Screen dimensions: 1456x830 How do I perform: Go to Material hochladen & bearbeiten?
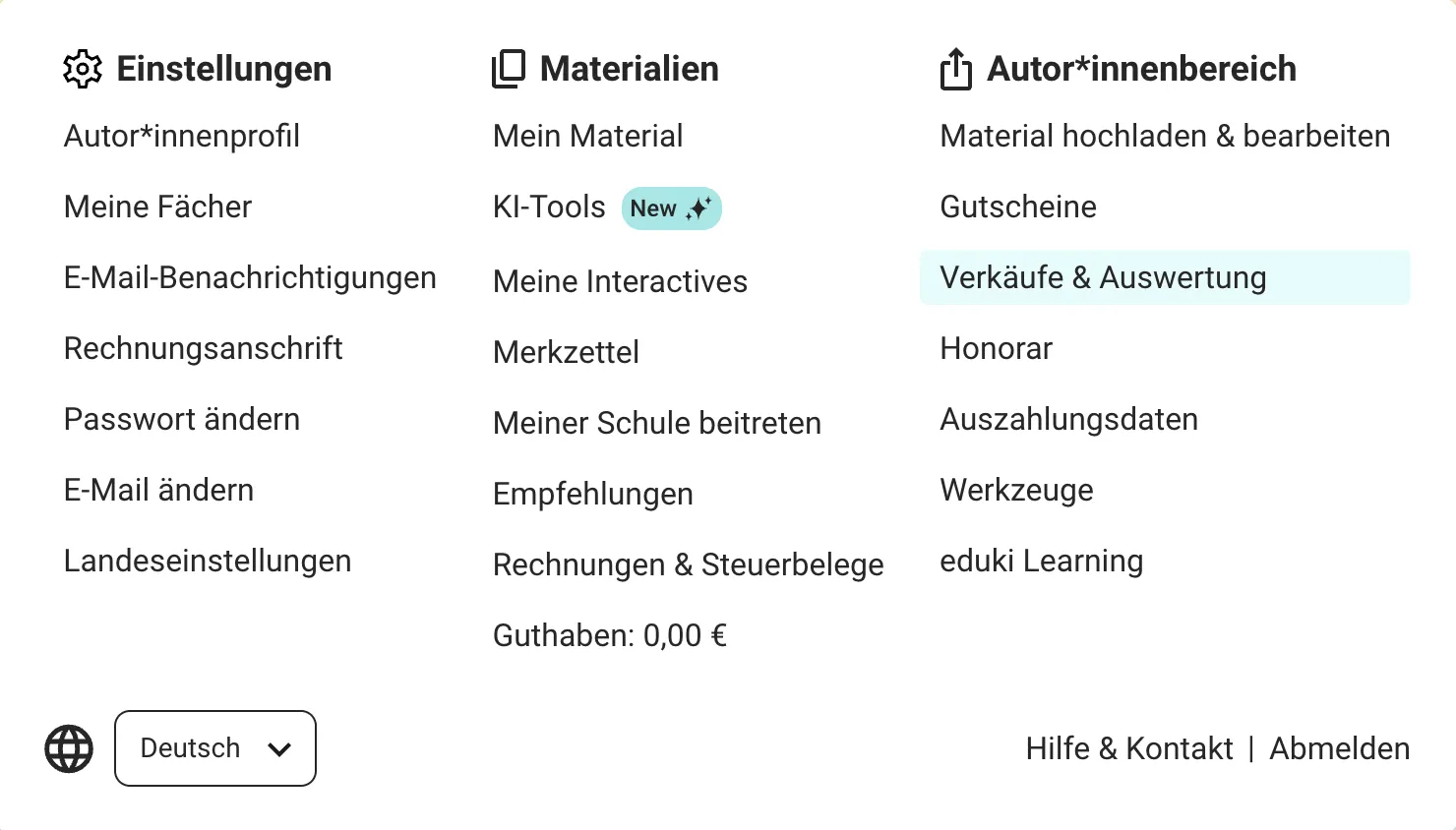[x=1165, y=136]
